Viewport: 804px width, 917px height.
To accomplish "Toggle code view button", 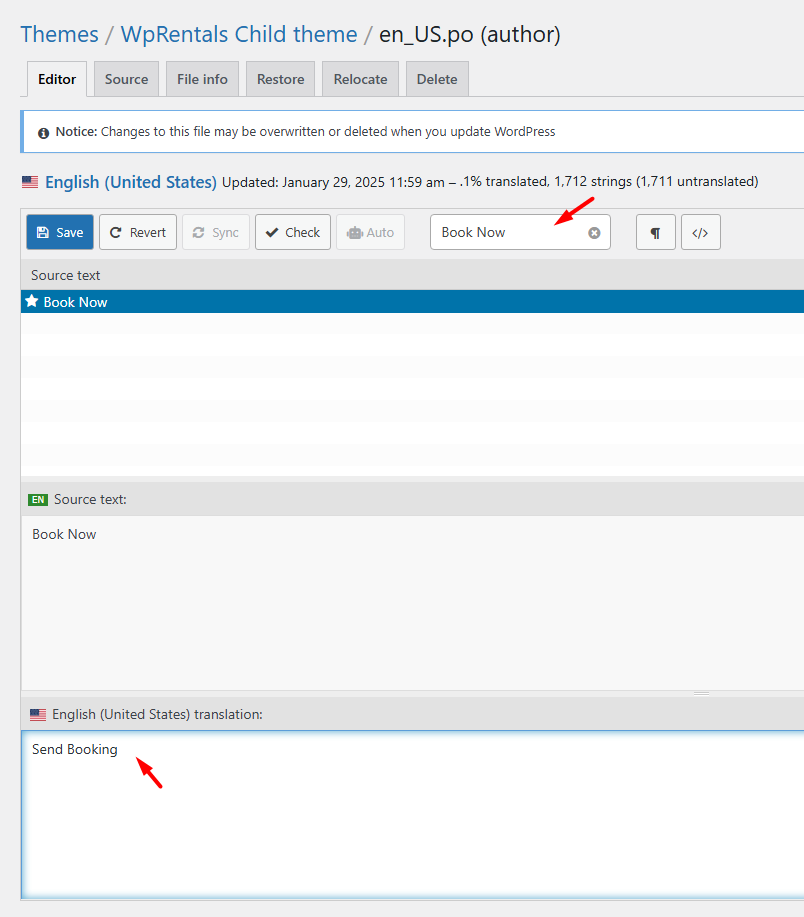I will point(700,232).
